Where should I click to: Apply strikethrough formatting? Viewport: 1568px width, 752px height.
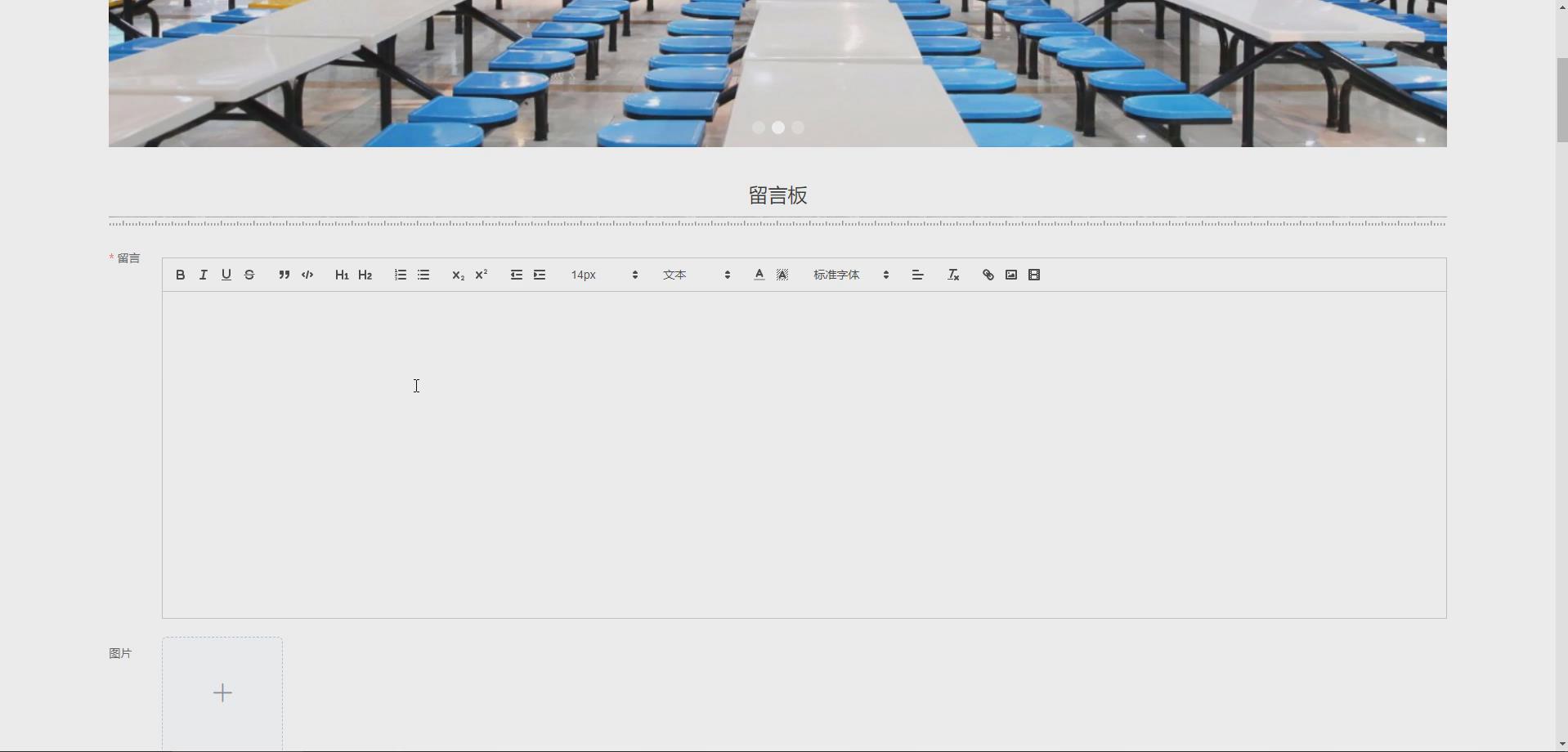click(x=249, y=275)
